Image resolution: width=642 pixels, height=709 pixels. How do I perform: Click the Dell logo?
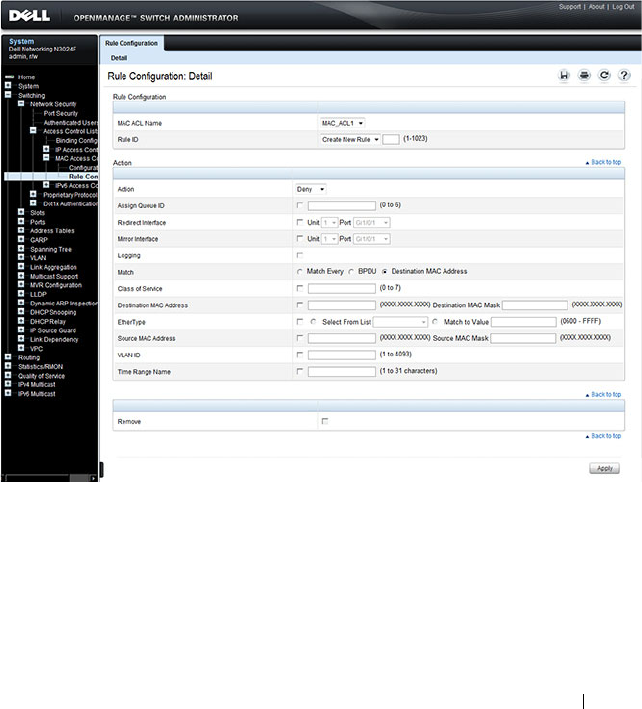pyautogui.click(x=29, y=16)
